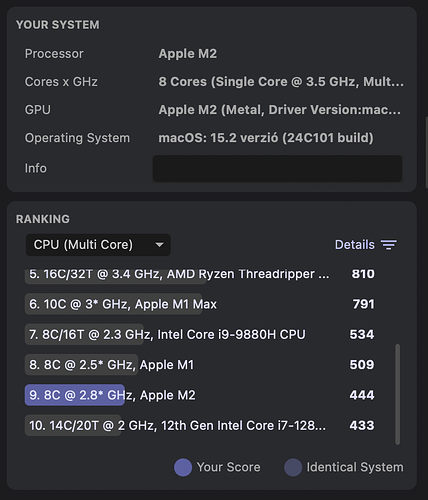Click the ranking list scrollbar
Viewport: 428px width, 500px height.
[397, 394]
